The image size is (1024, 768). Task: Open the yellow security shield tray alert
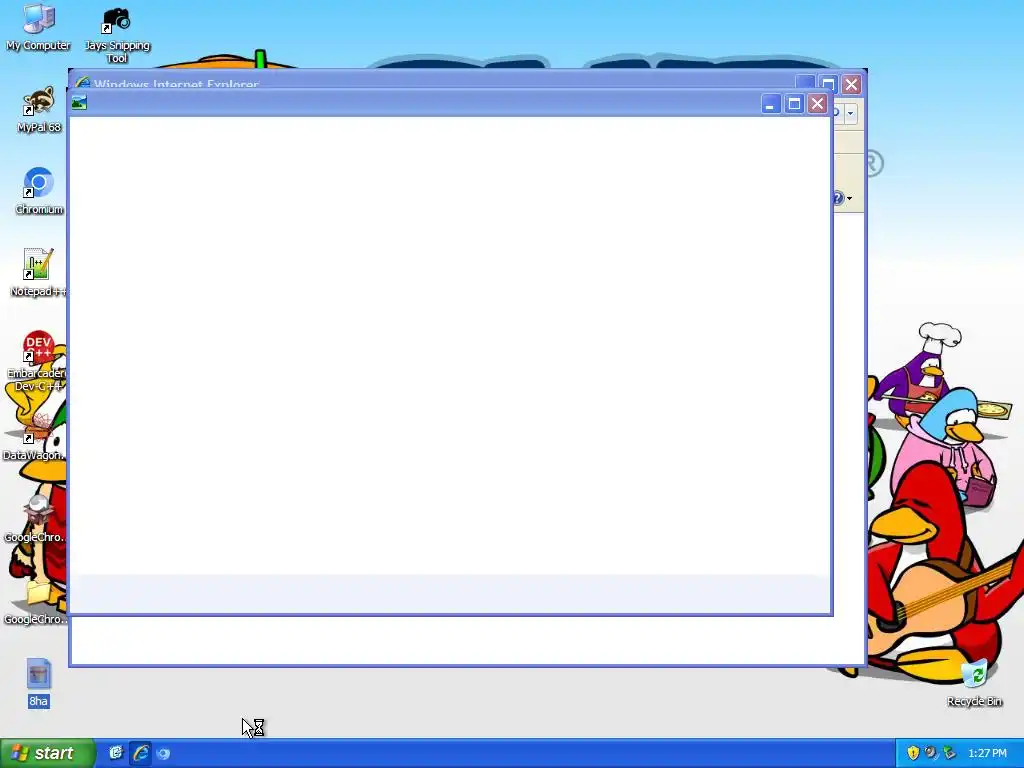pyautogui.click(x=913, y=753)
